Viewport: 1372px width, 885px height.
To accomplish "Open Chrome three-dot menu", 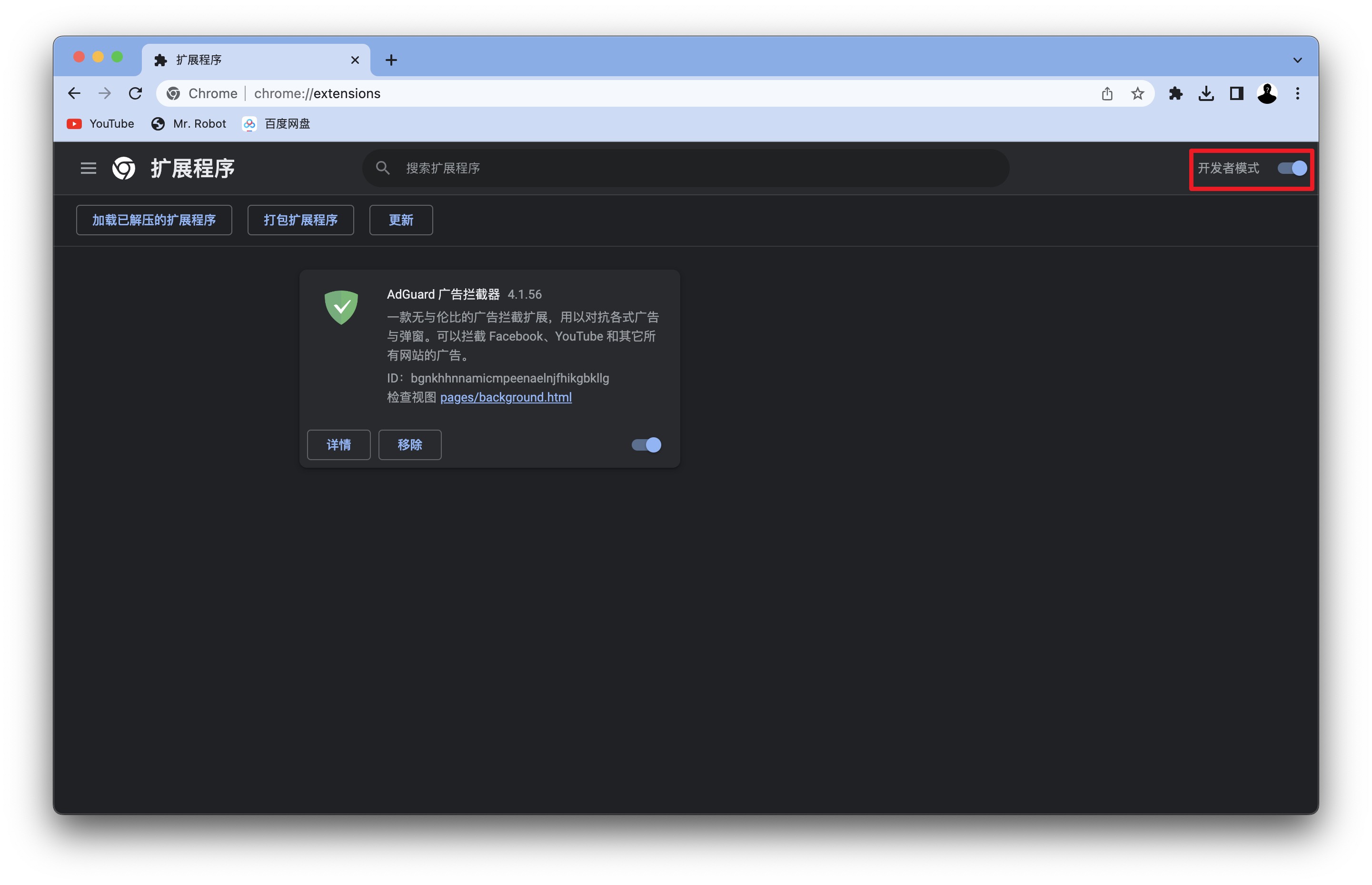I will (x=1297, y=94).
